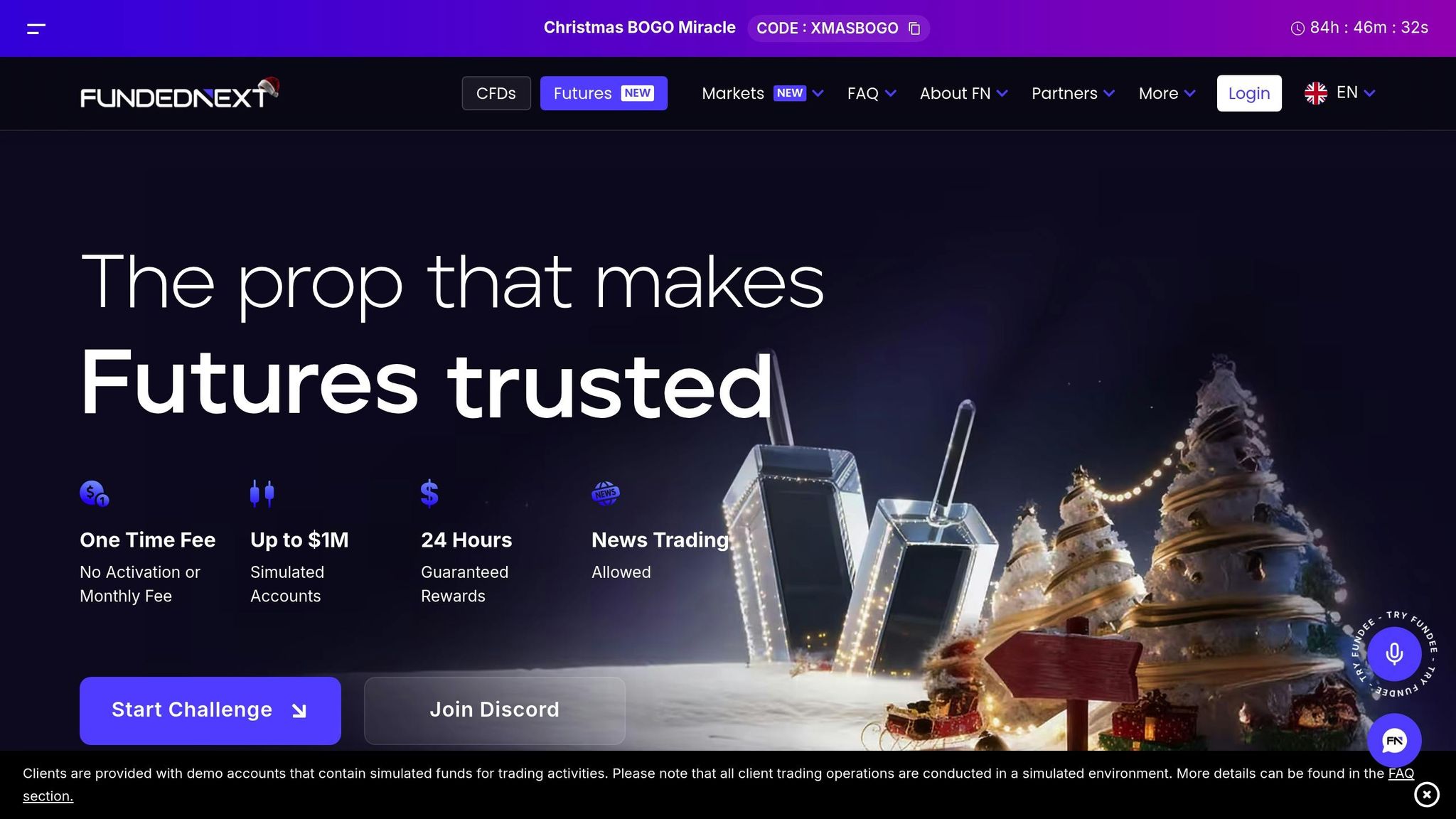
Task: Copy the XMASBOGO promo code icon
Action: (914, 28)
